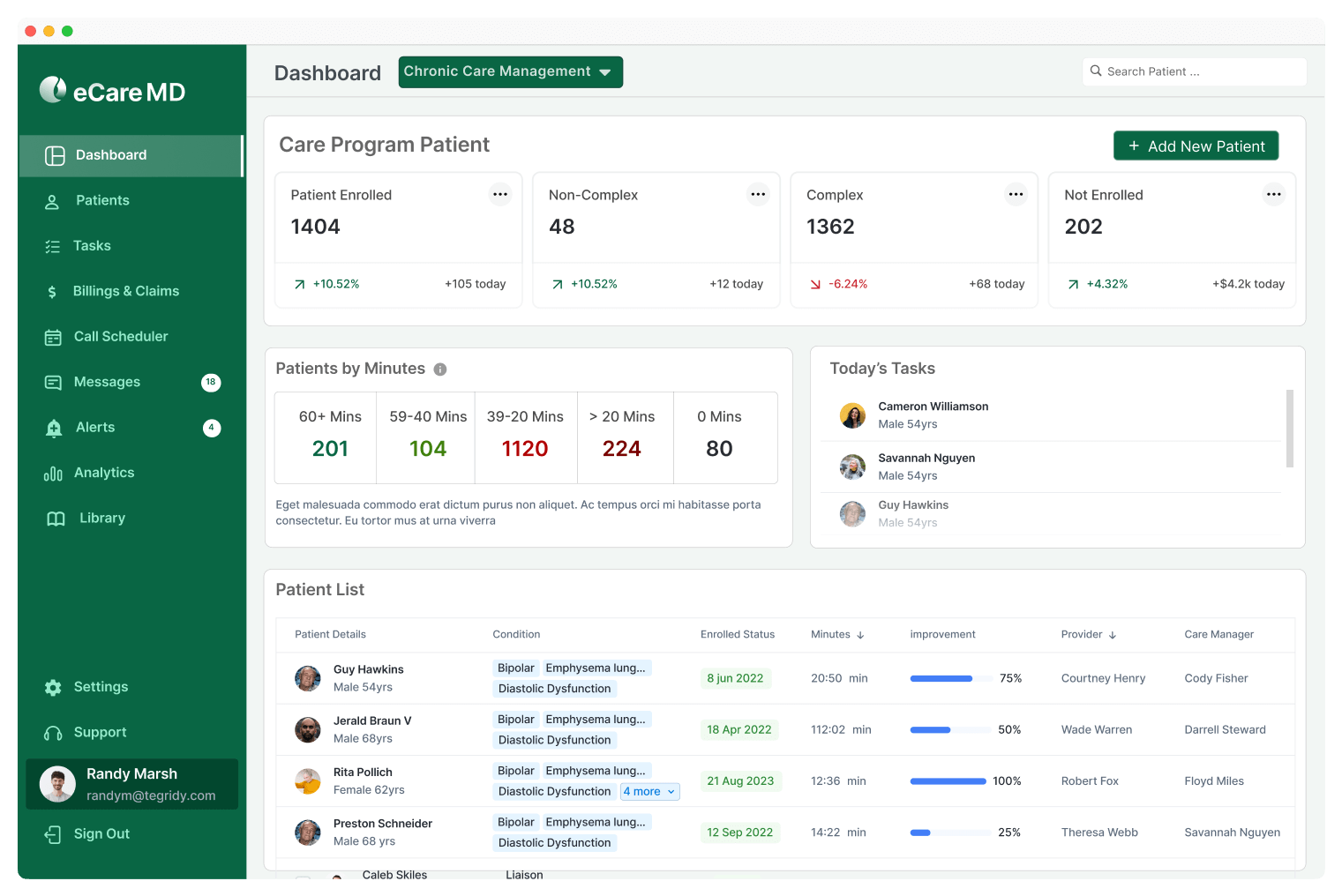
Task: Open options menu on Not Enrolled card
Action: (x=1274, y=194)
